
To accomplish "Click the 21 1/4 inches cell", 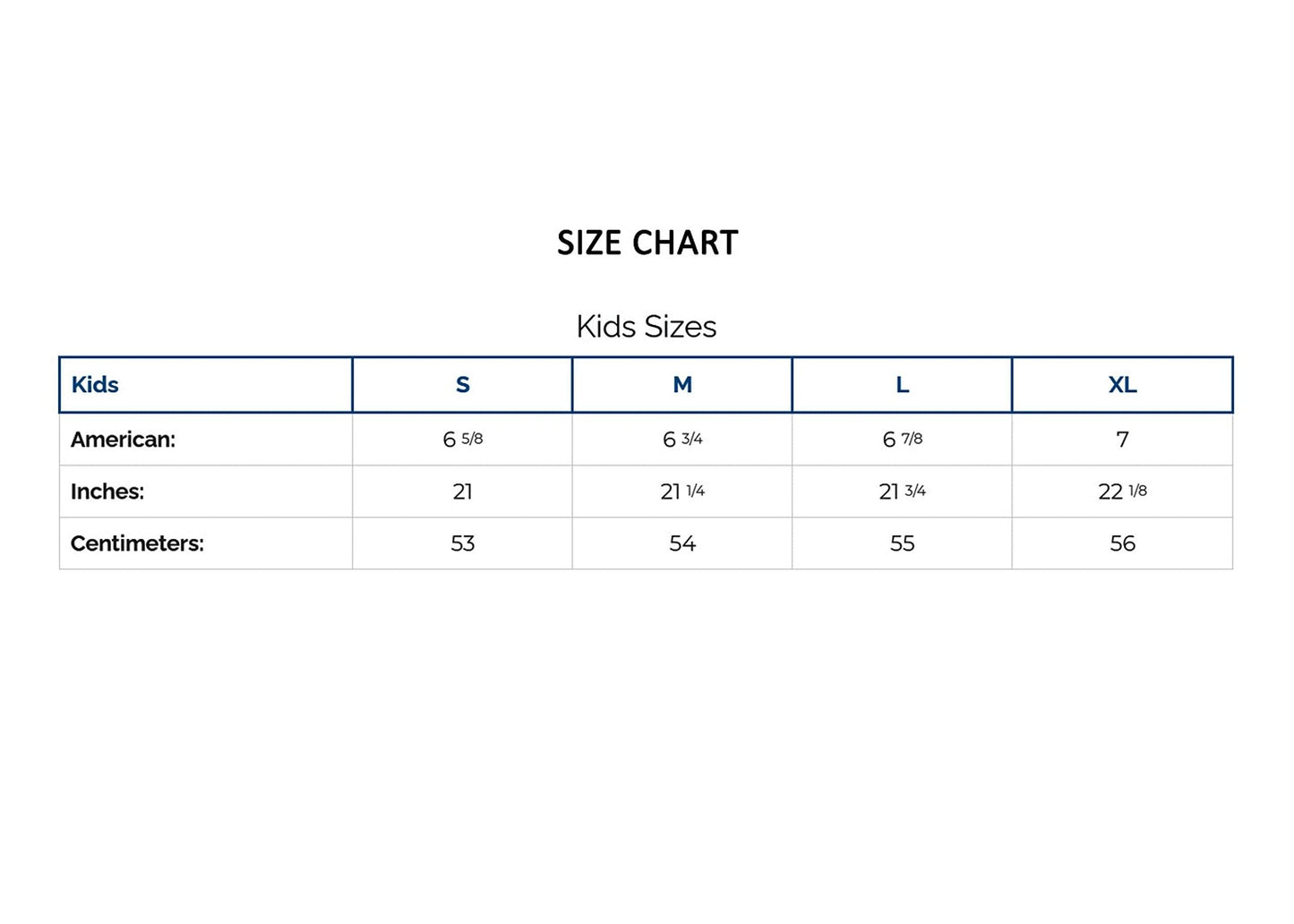I will pos(682,492).
